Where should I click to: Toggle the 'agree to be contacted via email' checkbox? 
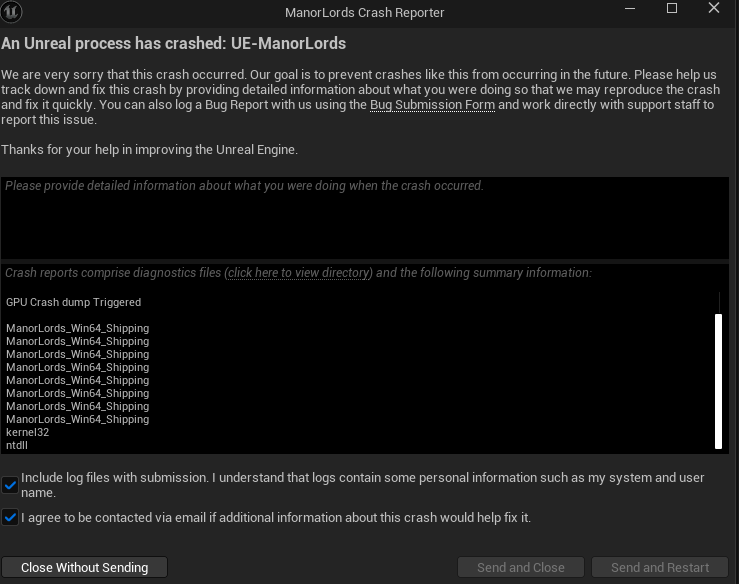point(10,518)
